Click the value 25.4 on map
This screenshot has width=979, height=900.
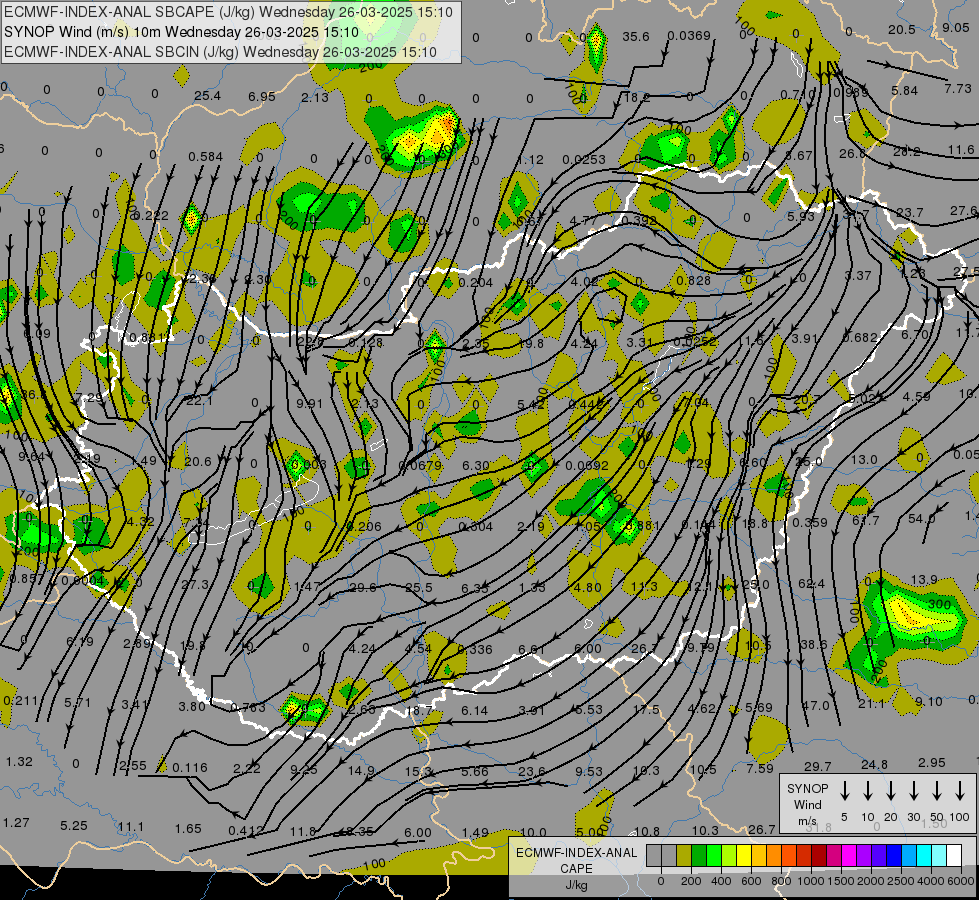(207, 96)
